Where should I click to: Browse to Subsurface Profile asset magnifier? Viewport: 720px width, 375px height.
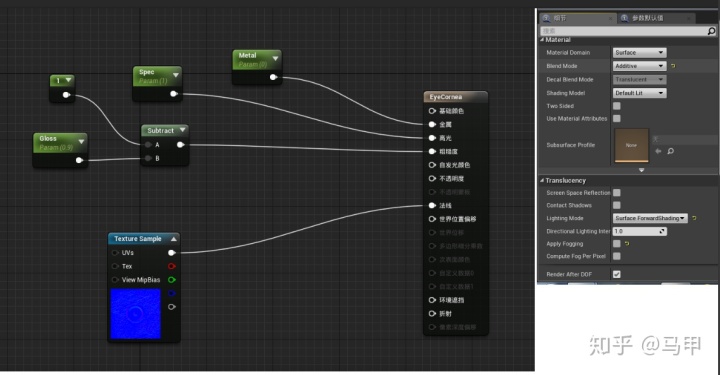[x=670, y=151]
